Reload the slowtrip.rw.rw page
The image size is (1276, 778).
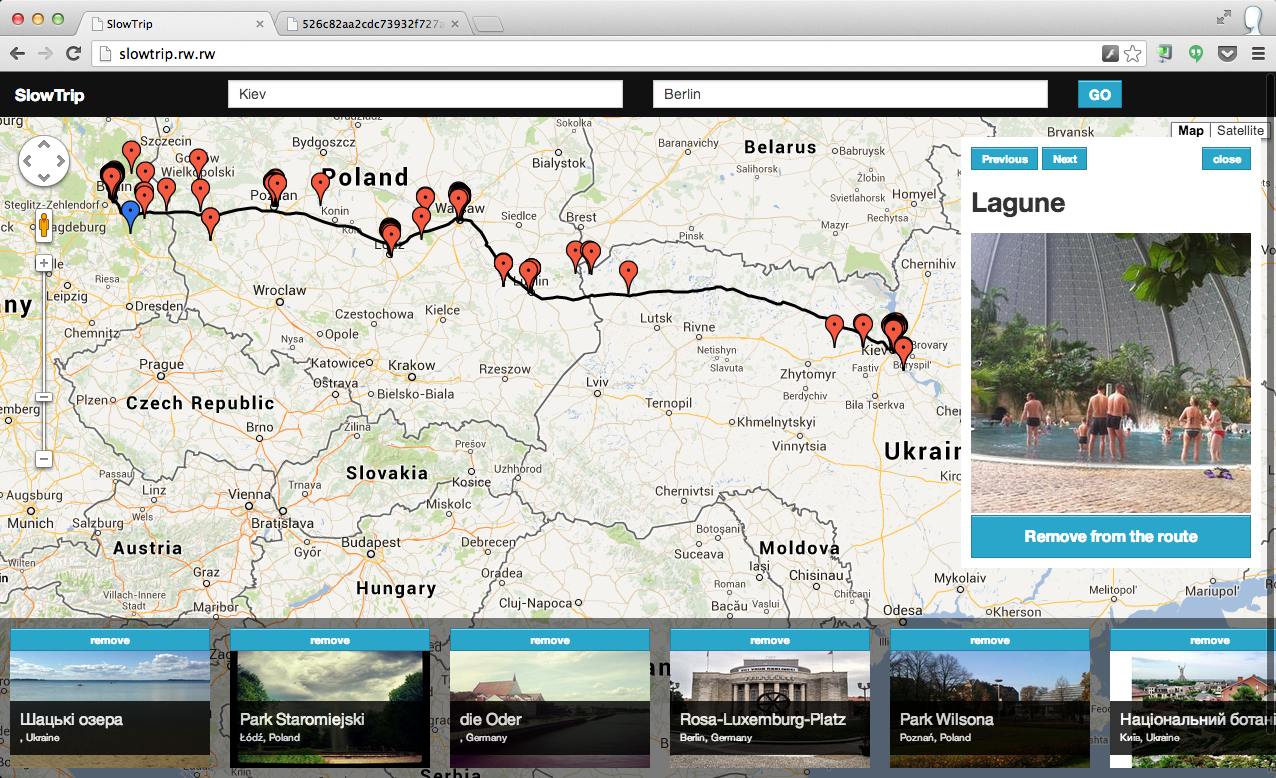click(73, 54)
